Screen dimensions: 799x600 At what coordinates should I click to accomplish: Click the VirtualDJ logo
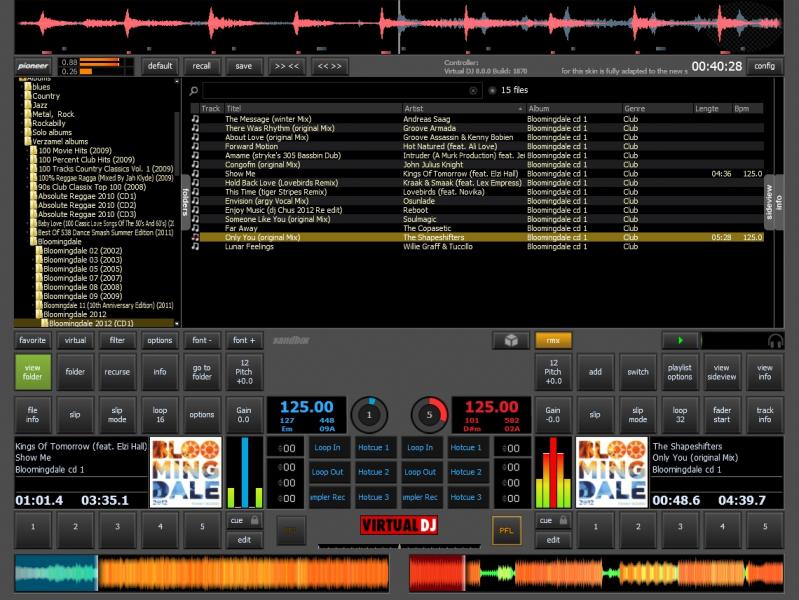point(399,525)
